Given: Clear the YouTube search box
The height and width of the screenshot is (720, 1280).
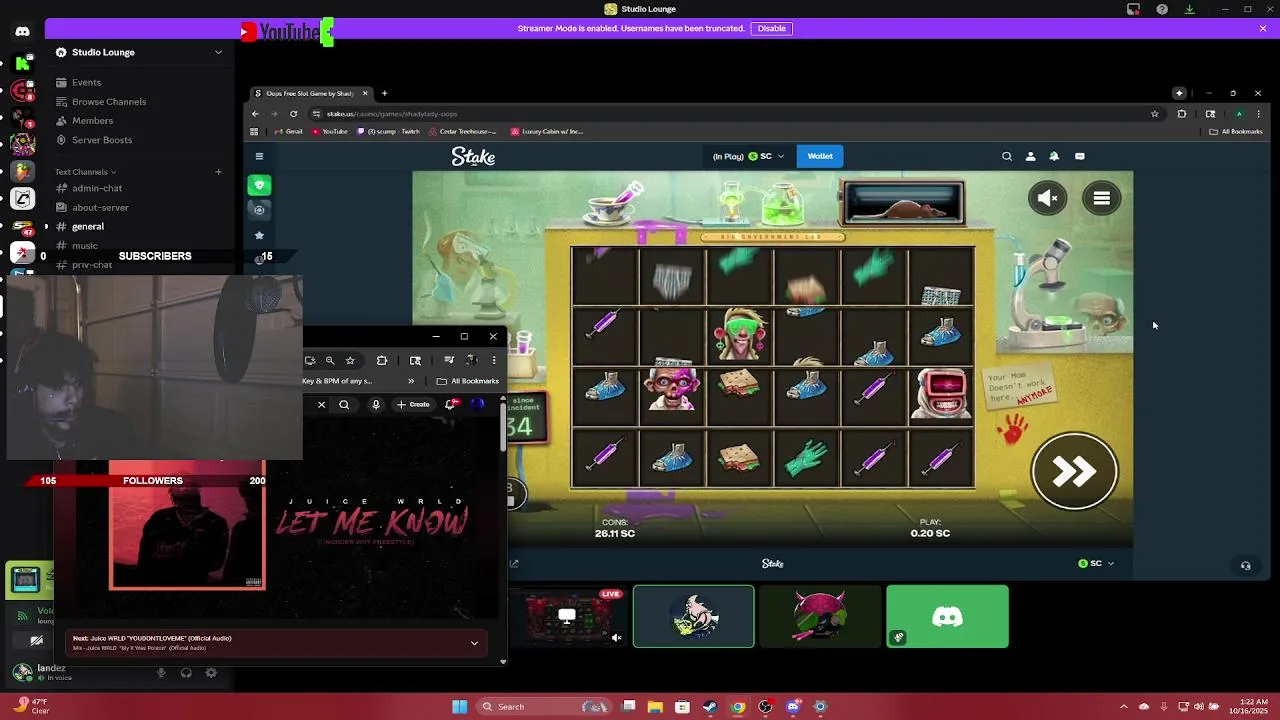Looking at the screenshot, I should pos(321,404).
